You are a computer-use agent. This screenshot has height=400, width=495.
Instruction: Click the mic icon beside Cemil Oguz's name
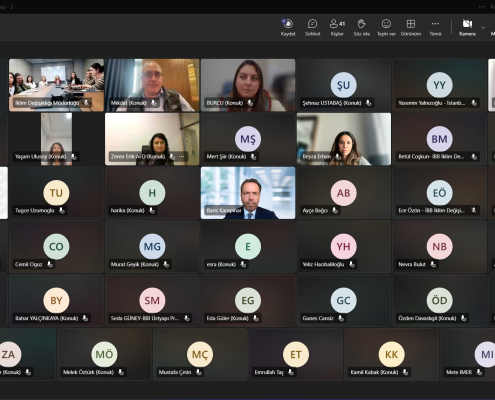pos(50,264)
